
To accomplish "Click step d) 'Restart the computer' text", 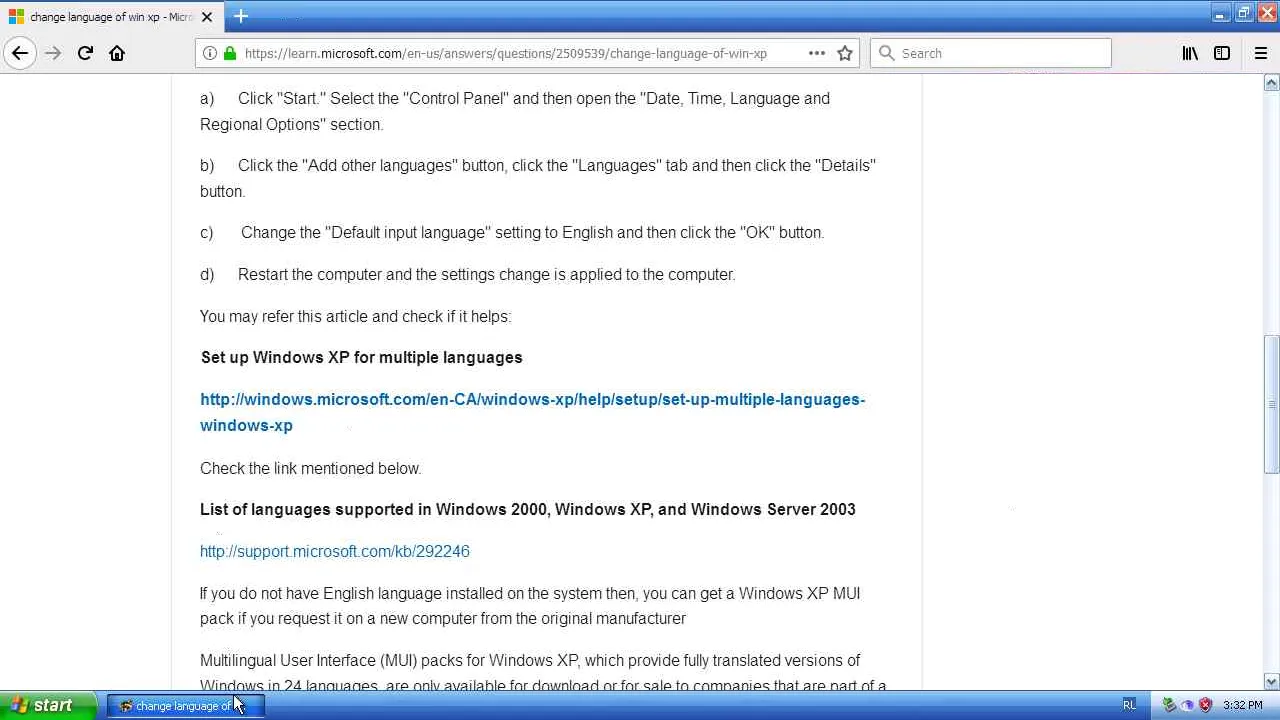I will [486, 274].
